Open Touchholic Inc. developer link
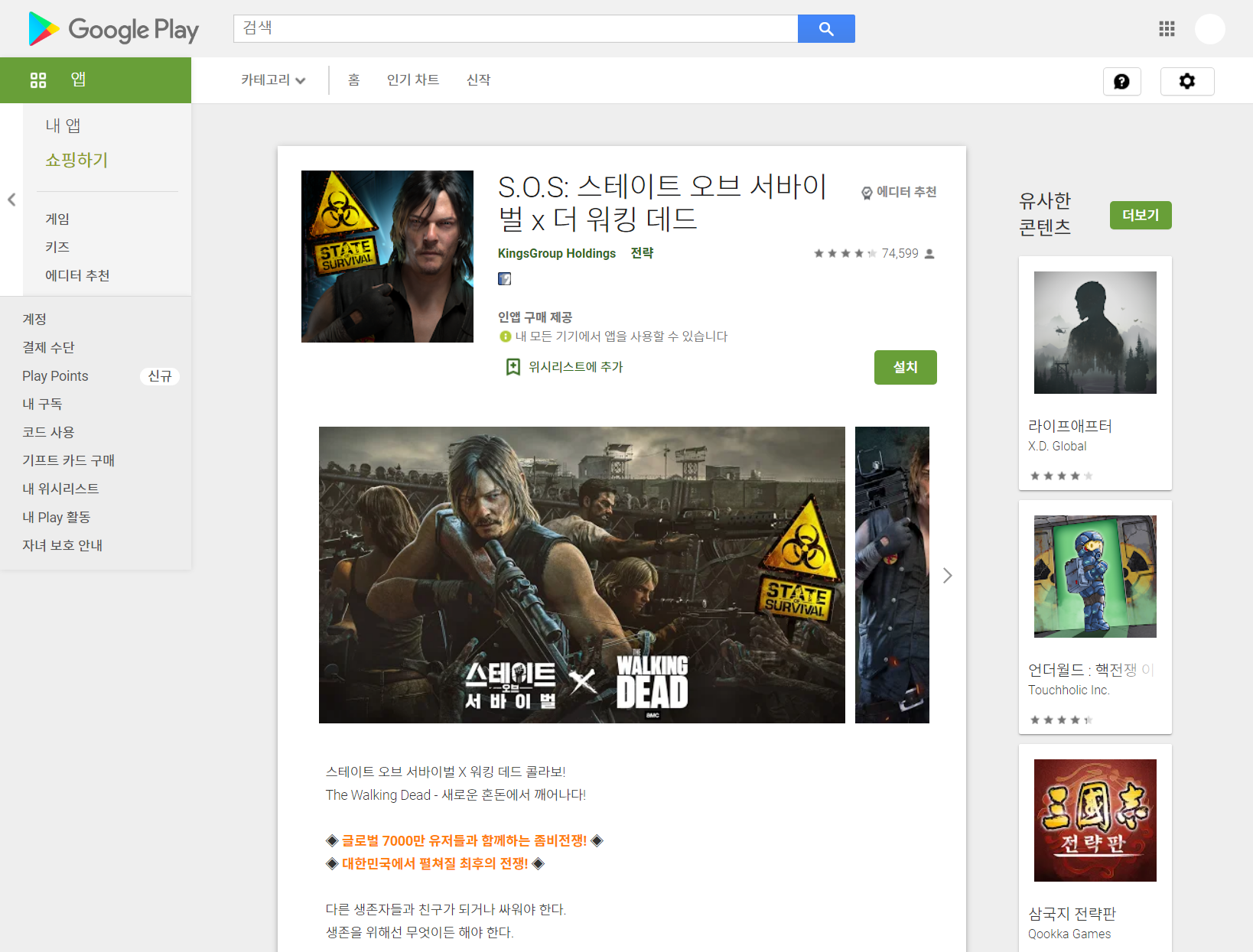Image resolution: width=1253 pixels, height=952 pixels. tap(1069, 690)
